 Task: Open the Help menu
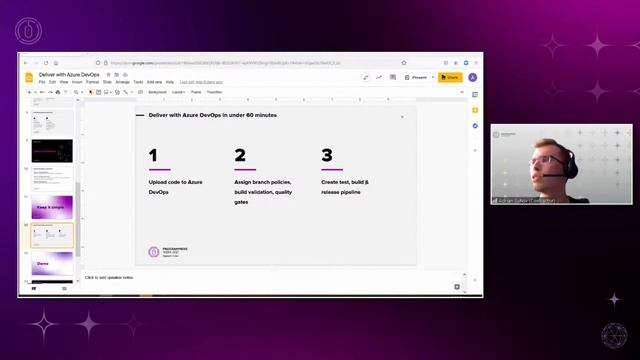point(170,82)
